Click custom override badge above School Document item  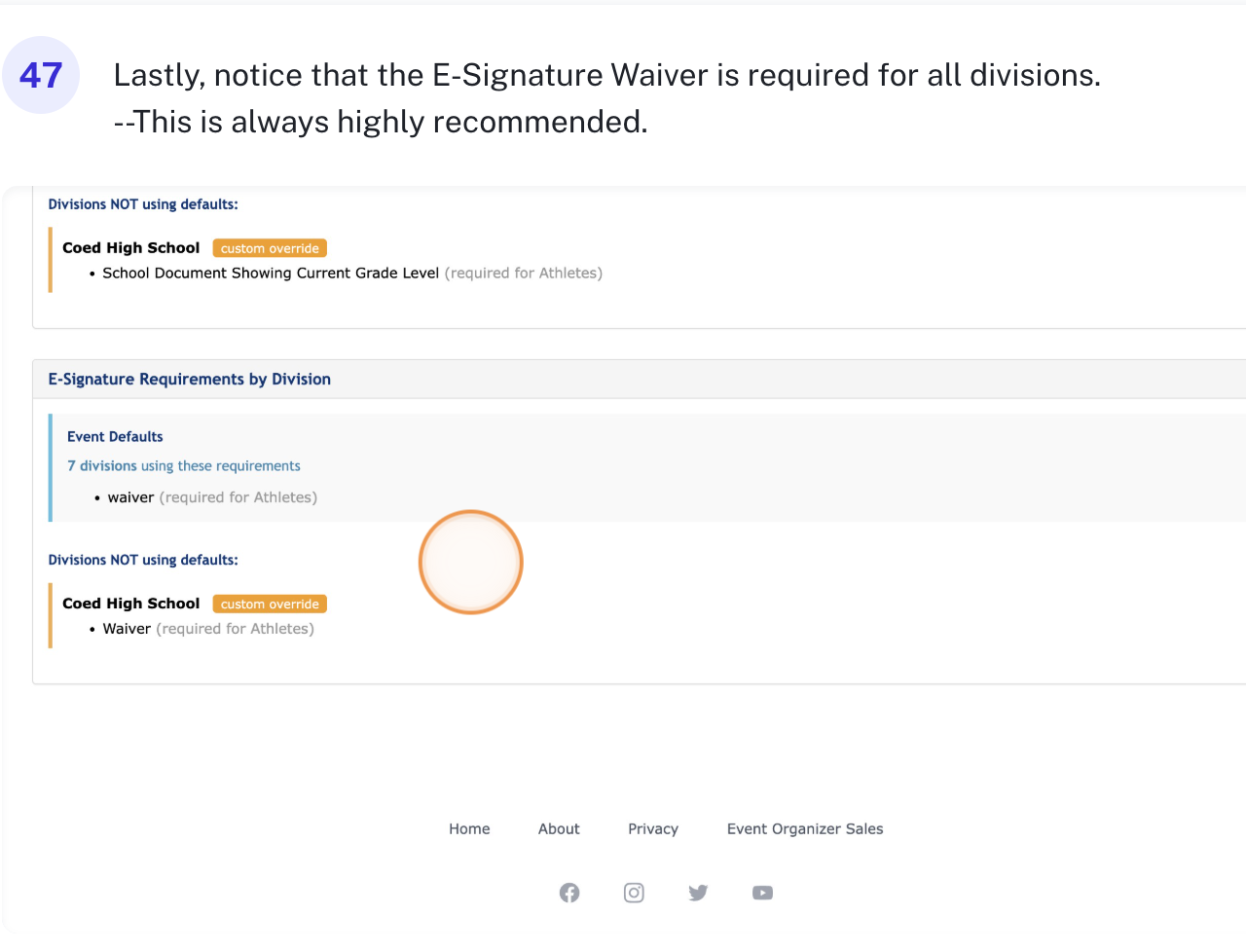click(x=270, y=249)
